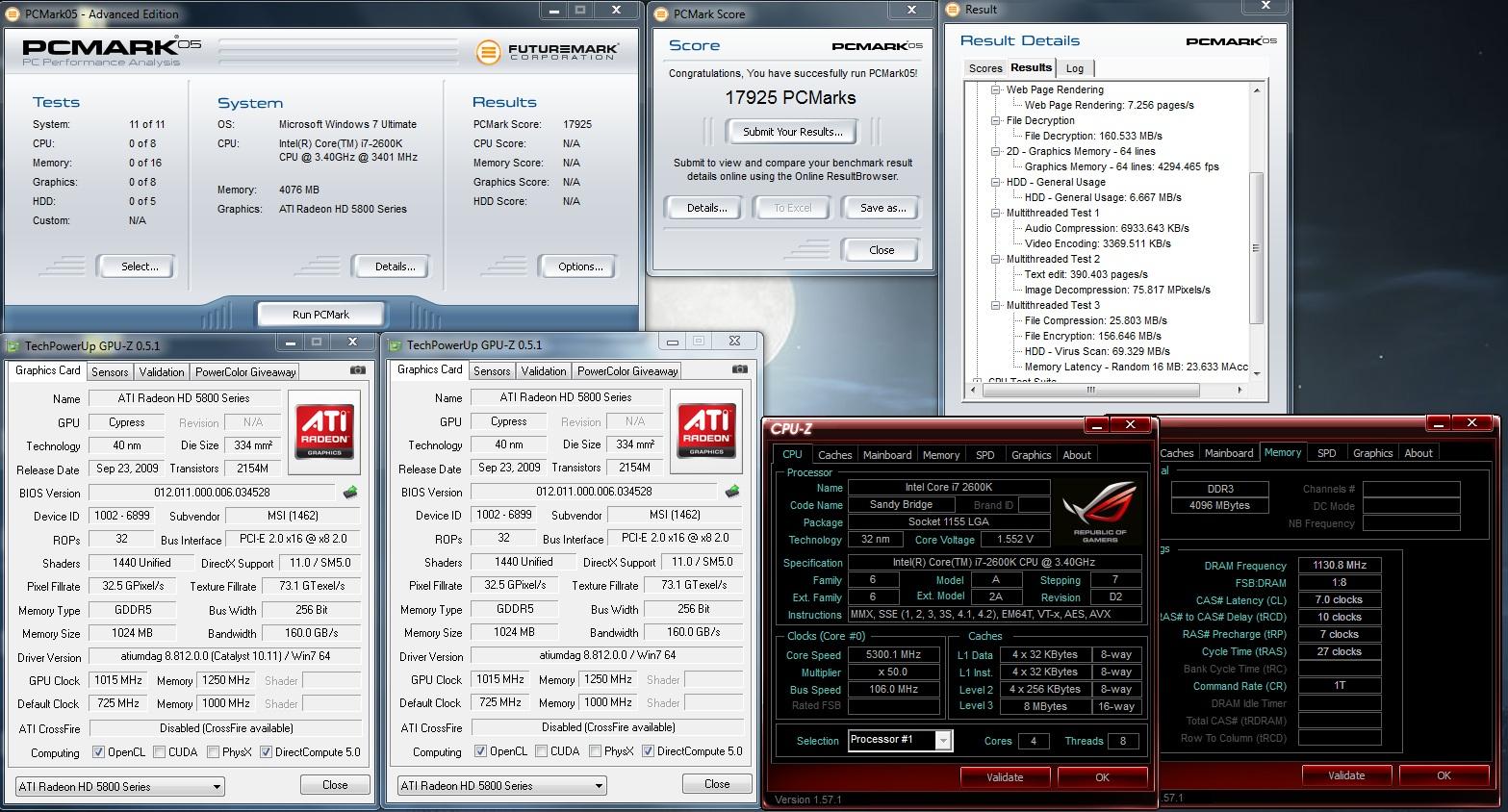Click the screenshot camera icon in left GPU-Z window
Viewport: 1508px width, 812px height.
(358, 369)
